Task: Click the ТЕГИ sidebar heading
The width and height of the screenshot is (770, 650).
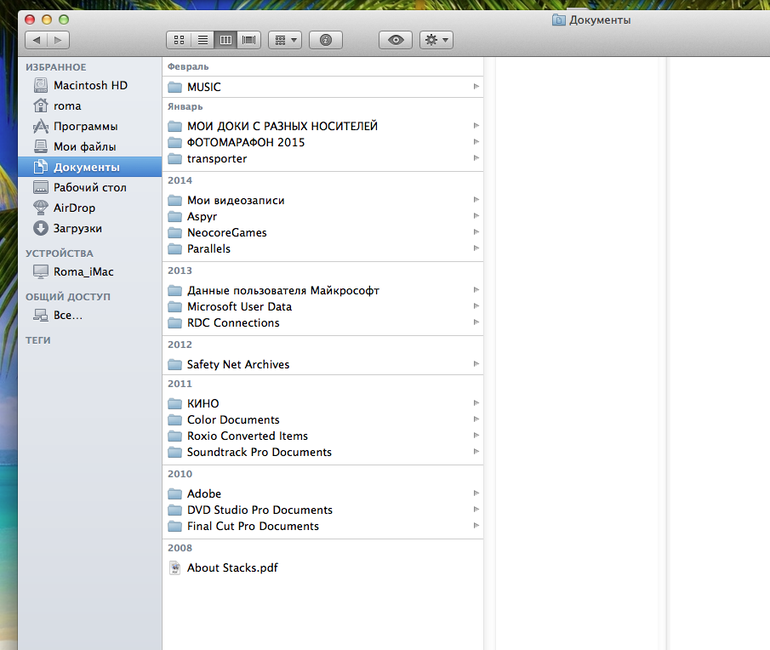Action: [x=38, y=340]
